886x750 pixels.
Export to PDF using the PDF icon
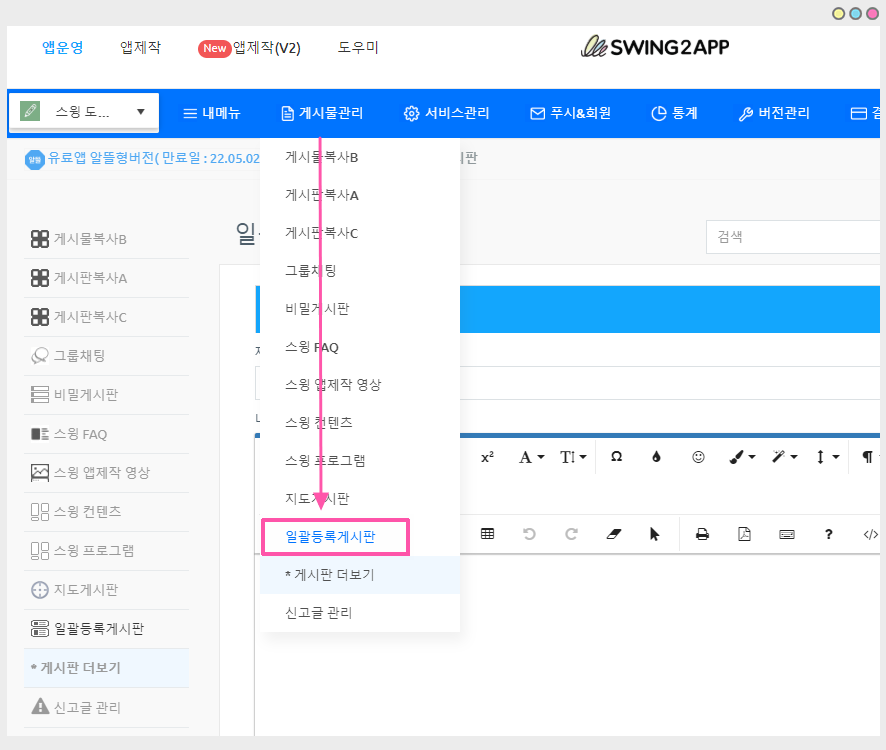tap(744, 534)
